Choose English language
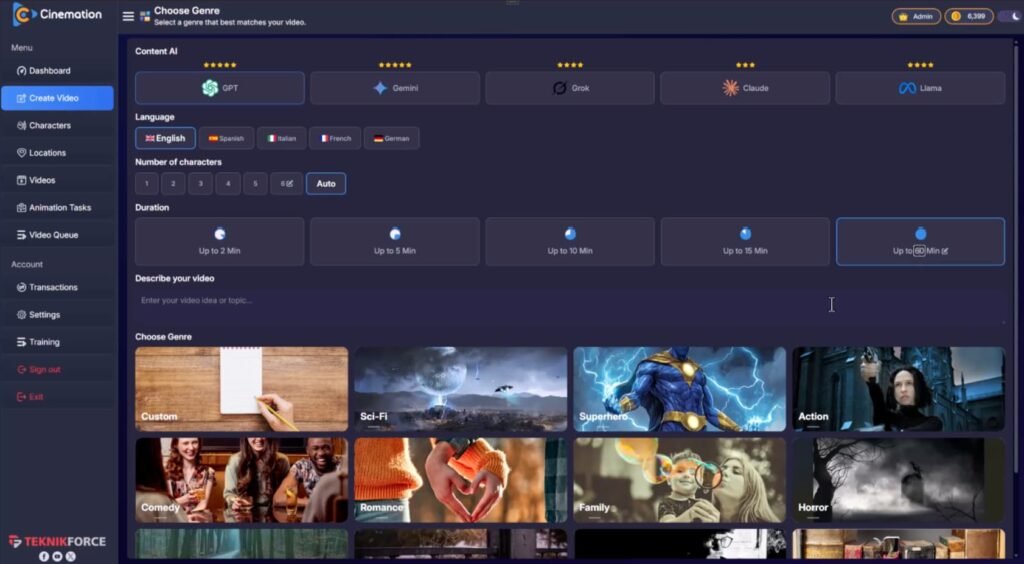Viewport: 1024px width, 564px height. 165,138
